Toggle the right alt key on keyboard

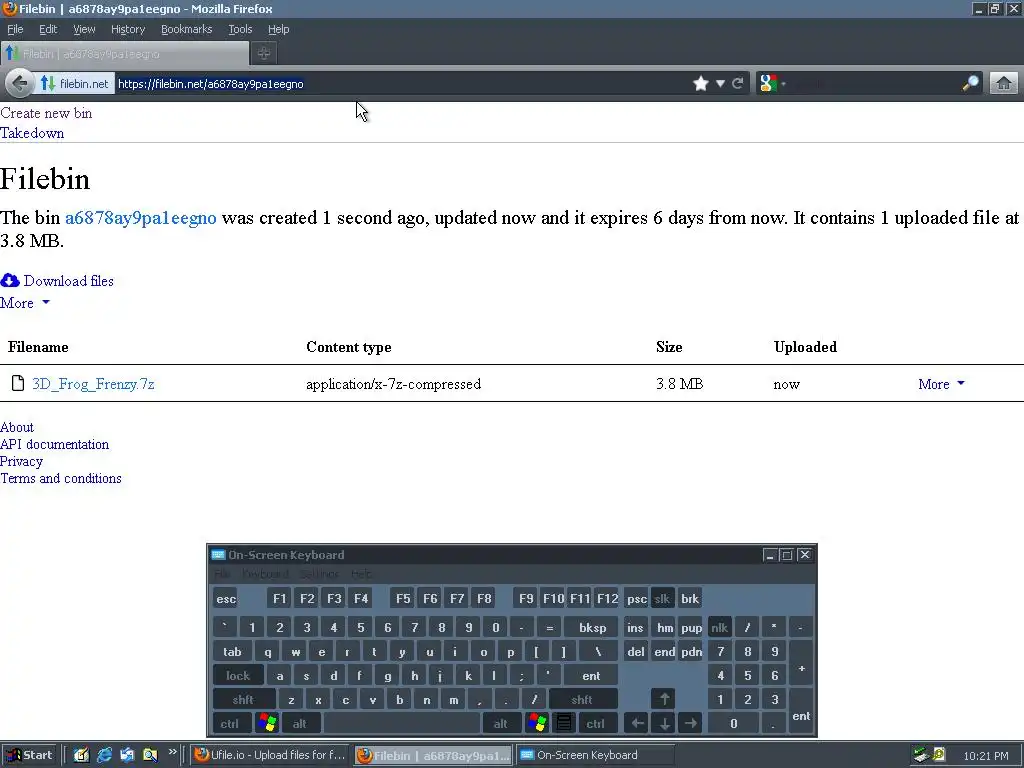(x=500, y=724)
